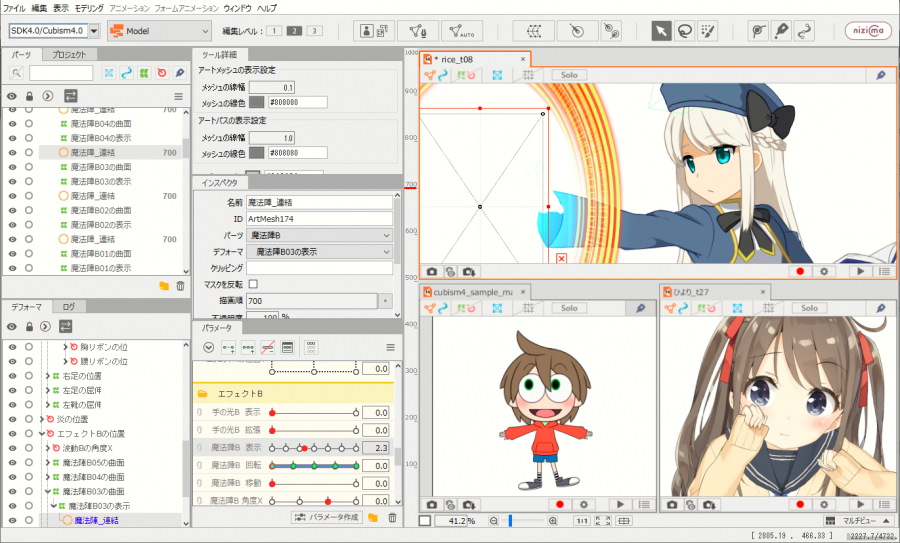Open settings gear in rice_t08 view
This screenshot has height=543, width=900.
tap(824, 272)
